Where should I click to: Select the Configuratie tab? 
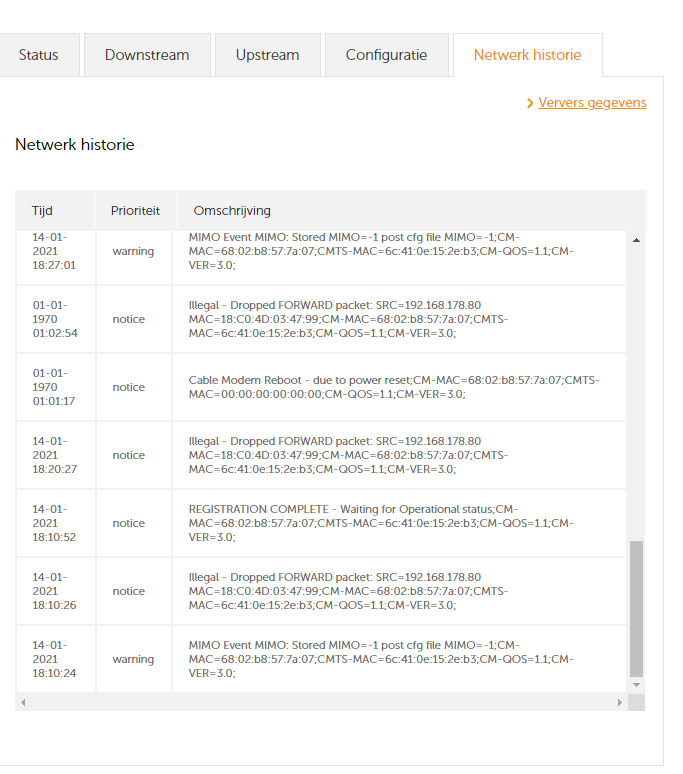(386, 55)
